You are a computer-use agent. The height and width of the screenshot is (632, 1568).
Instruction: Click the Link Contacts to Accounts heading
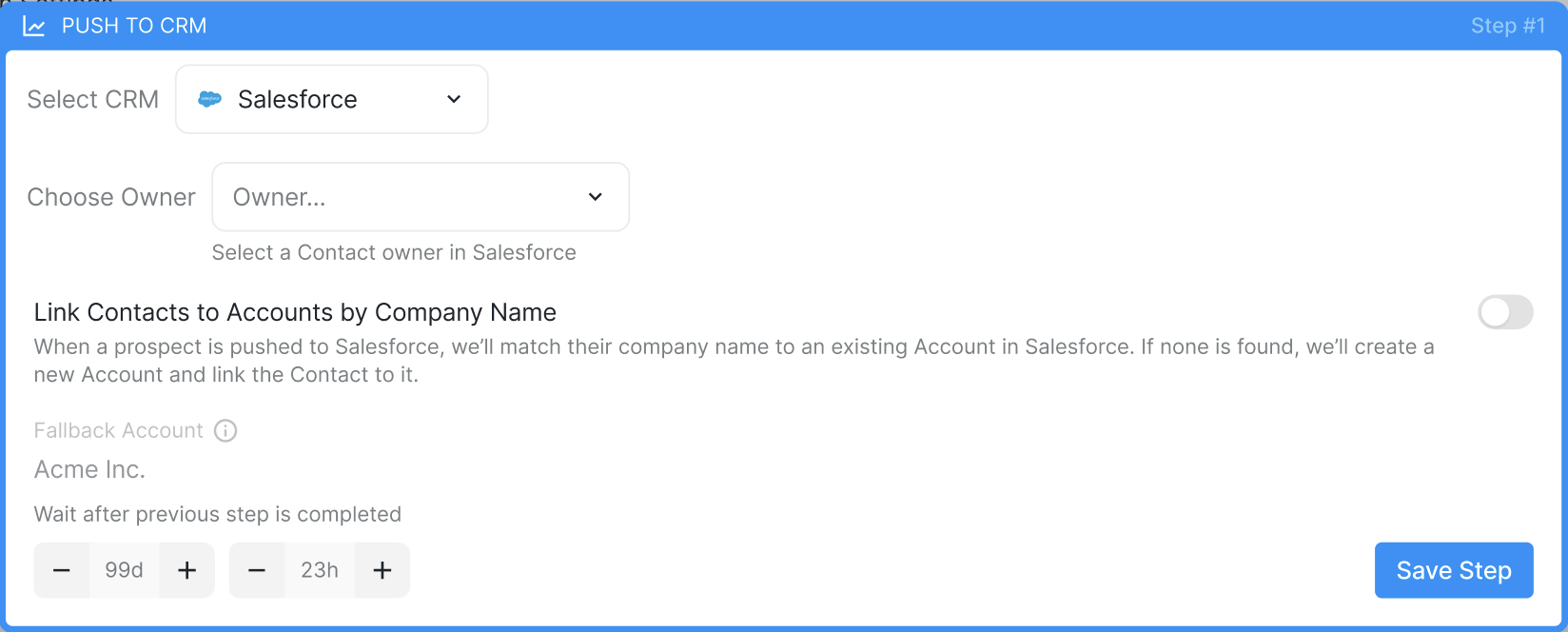295,312
